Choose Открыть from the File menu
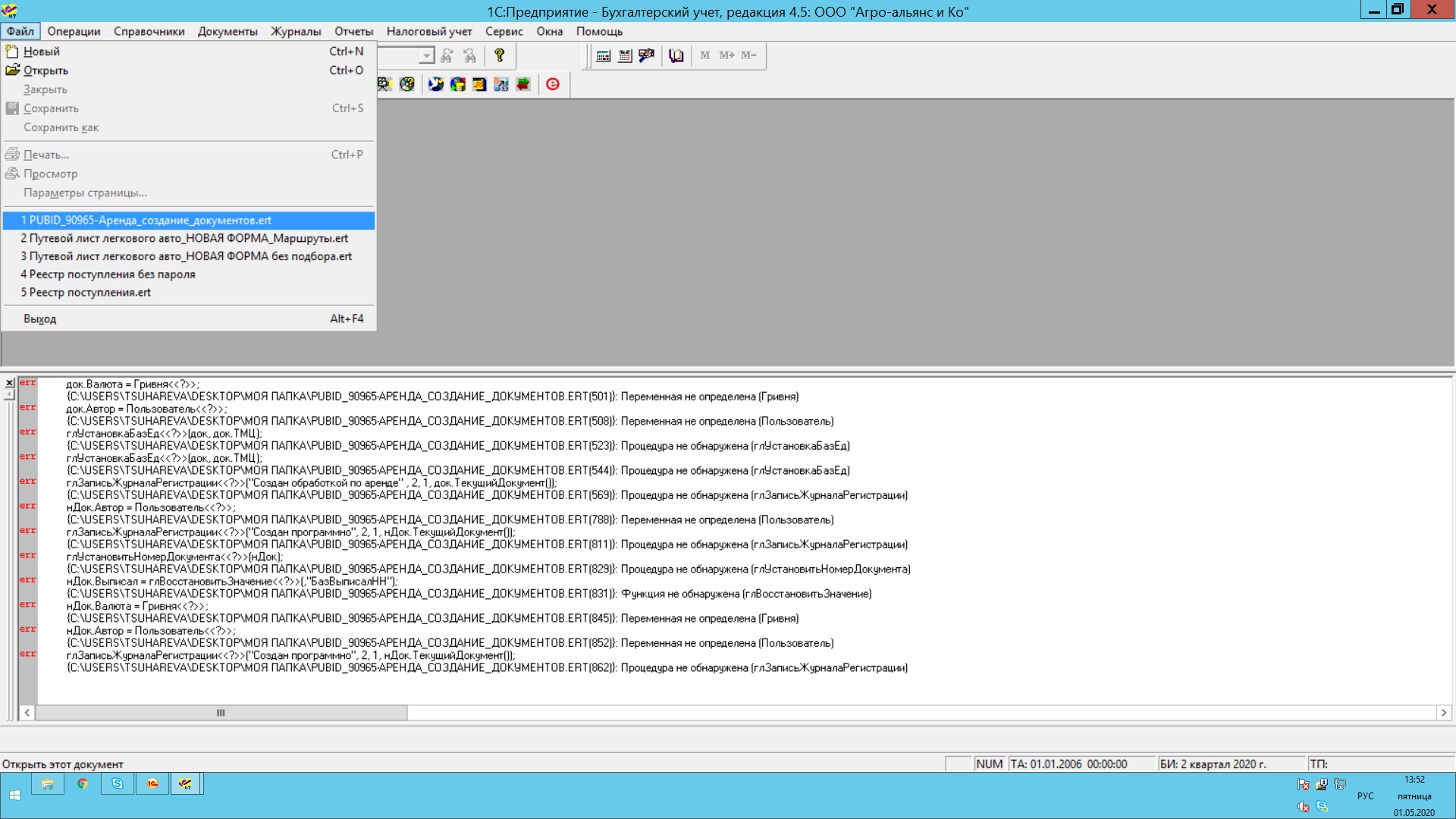Image resolution: width=1456 pixels, height=819 pixels. (x=189, y=71)
